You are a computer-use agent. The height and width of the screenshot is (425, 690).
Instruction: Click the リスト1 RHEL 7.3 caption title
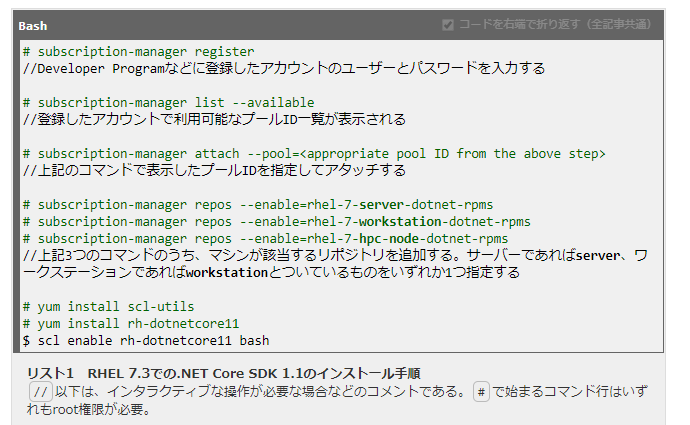(x=224, y=374)
